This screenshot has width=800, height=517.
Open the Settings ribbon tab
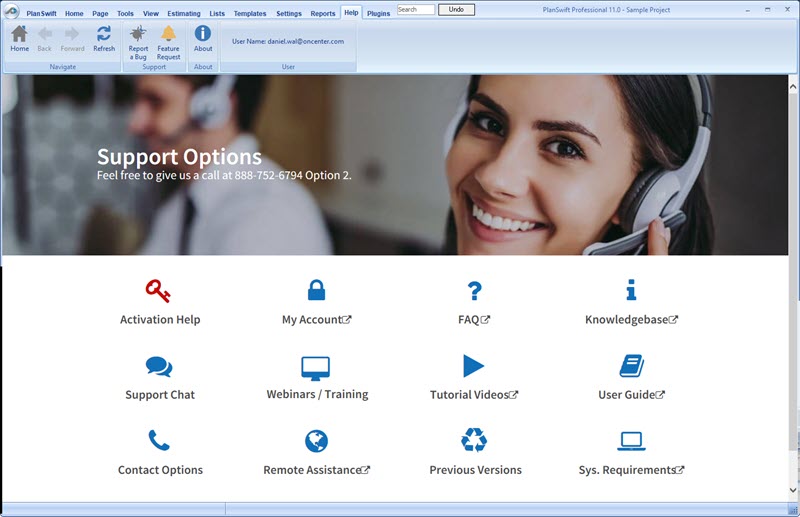[289, 14]
